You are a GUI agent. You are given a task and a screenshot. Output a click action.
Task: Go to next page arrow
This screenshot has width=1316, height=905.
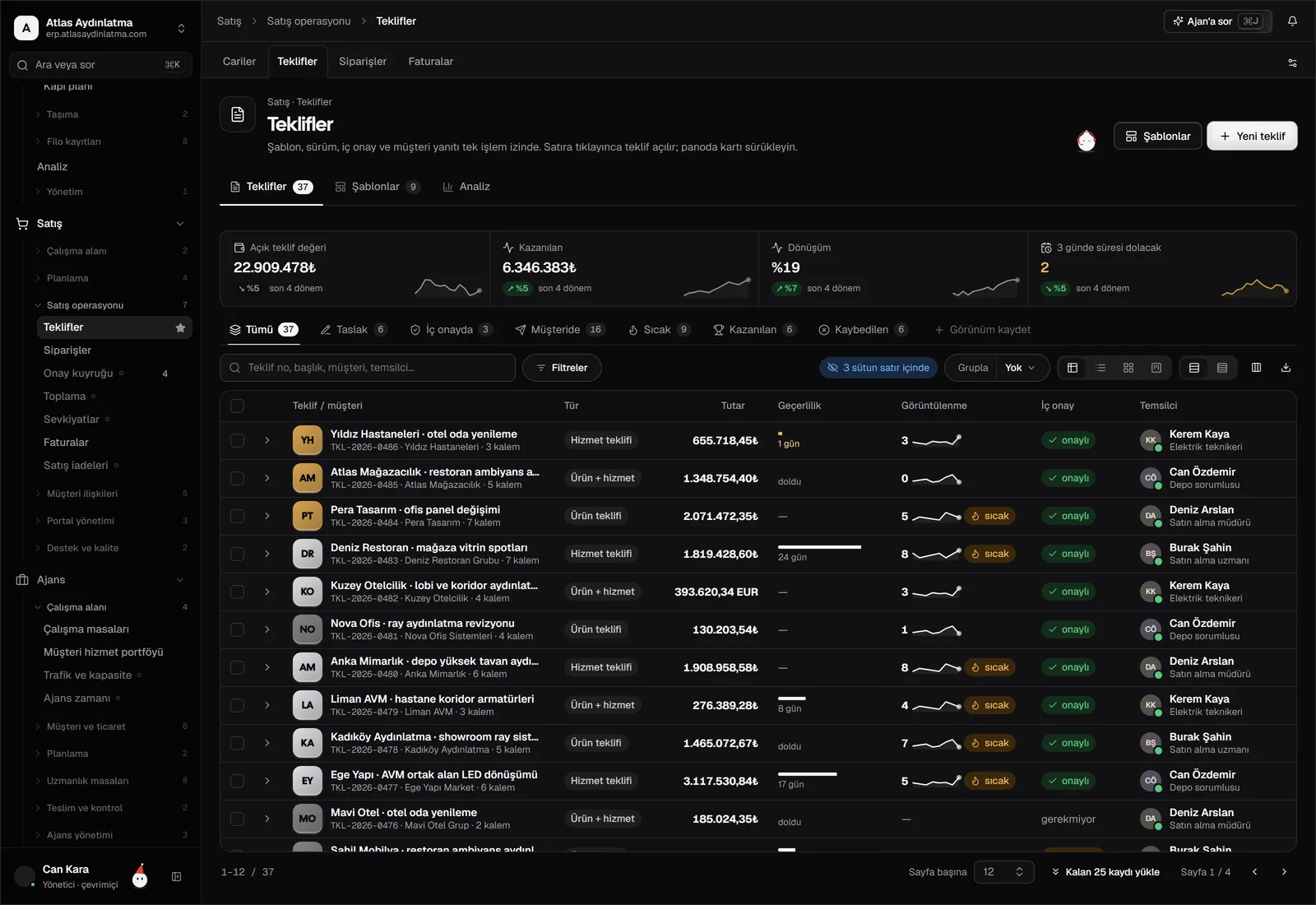pyautogui.click(x=1284, y=872)
